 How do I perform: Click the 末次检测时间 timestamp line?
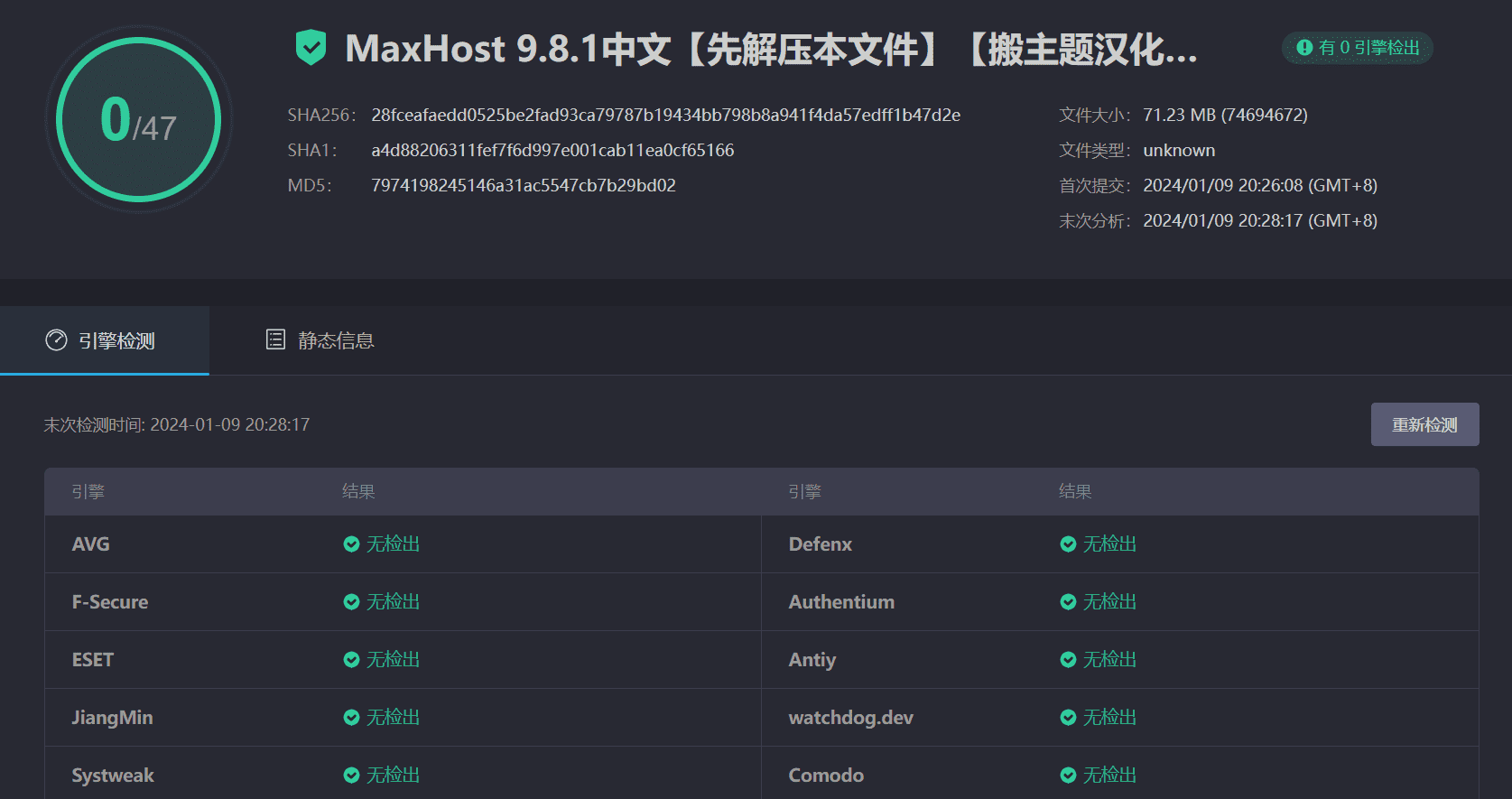click(177, 424)
